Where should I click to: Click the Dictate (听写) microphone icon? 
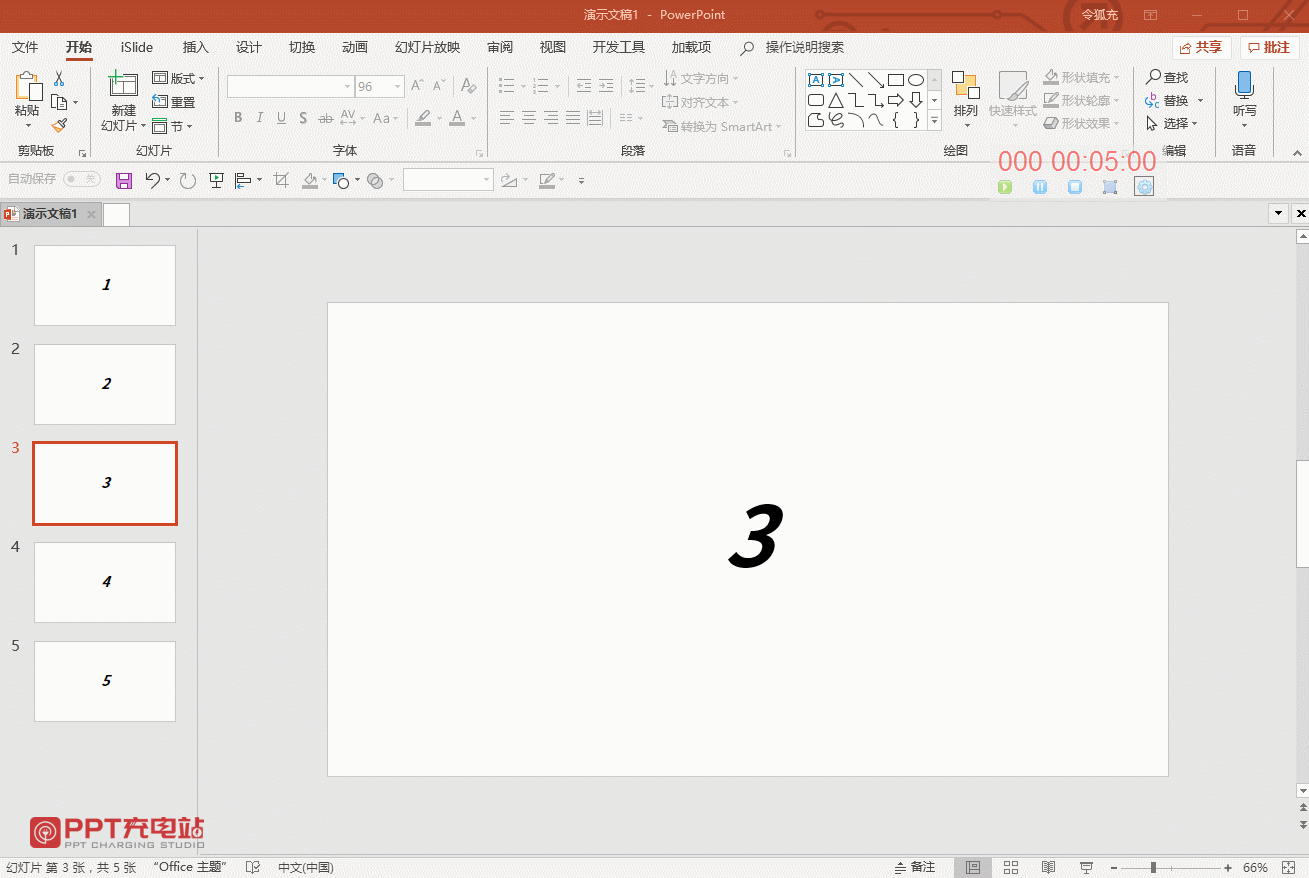coord(1244,85)
